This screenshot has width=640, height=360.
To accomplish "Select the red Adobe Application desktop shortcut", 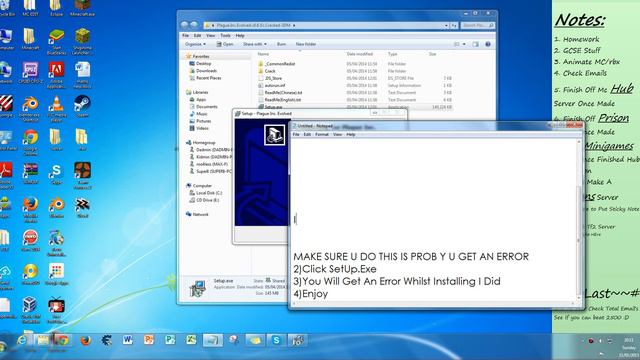I will tap(56, 75).
